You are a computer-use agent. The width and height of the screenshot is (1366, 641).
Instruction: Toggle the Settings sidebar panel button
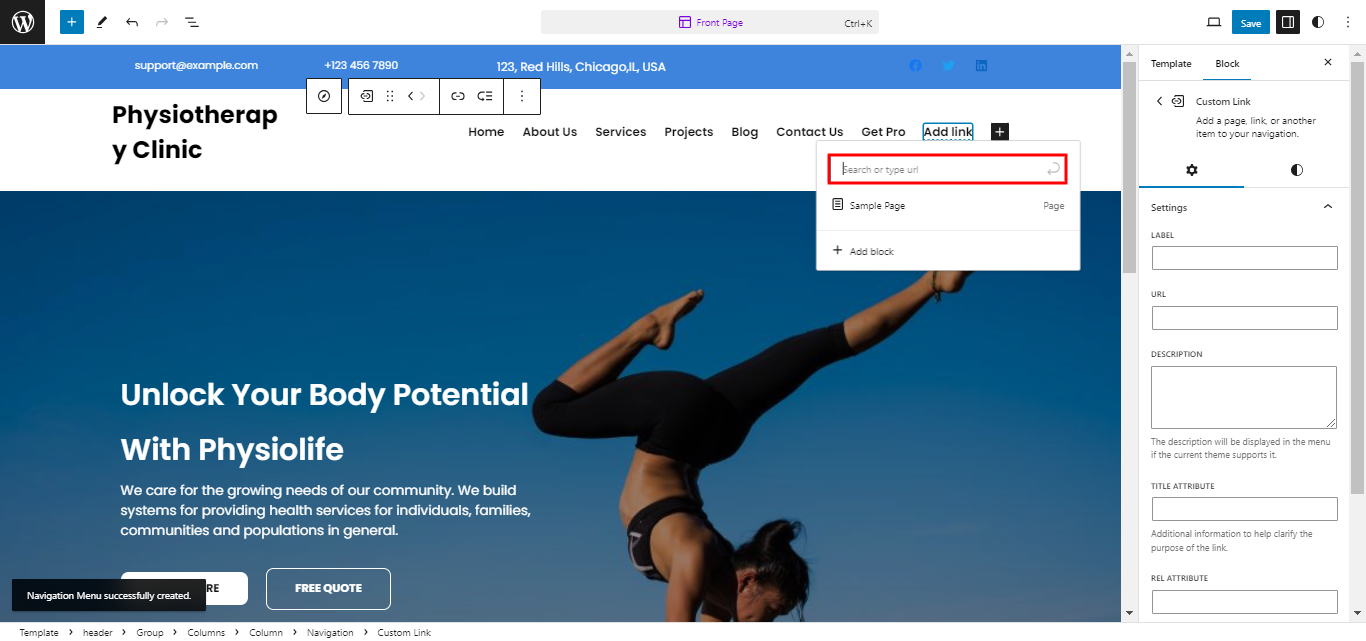1287,22
